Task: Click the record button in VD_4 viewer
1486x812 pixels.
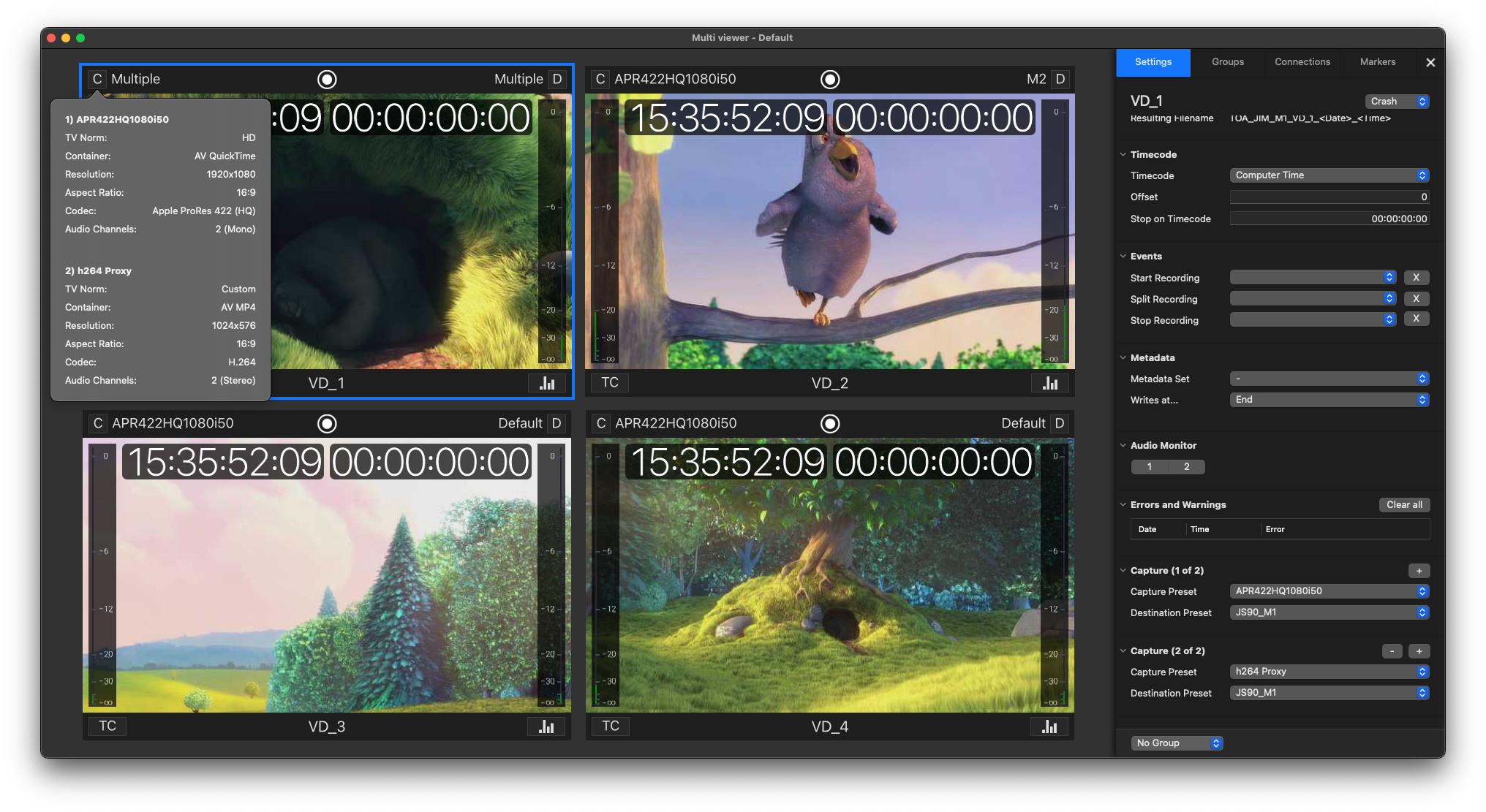Action: coord(830,423)
